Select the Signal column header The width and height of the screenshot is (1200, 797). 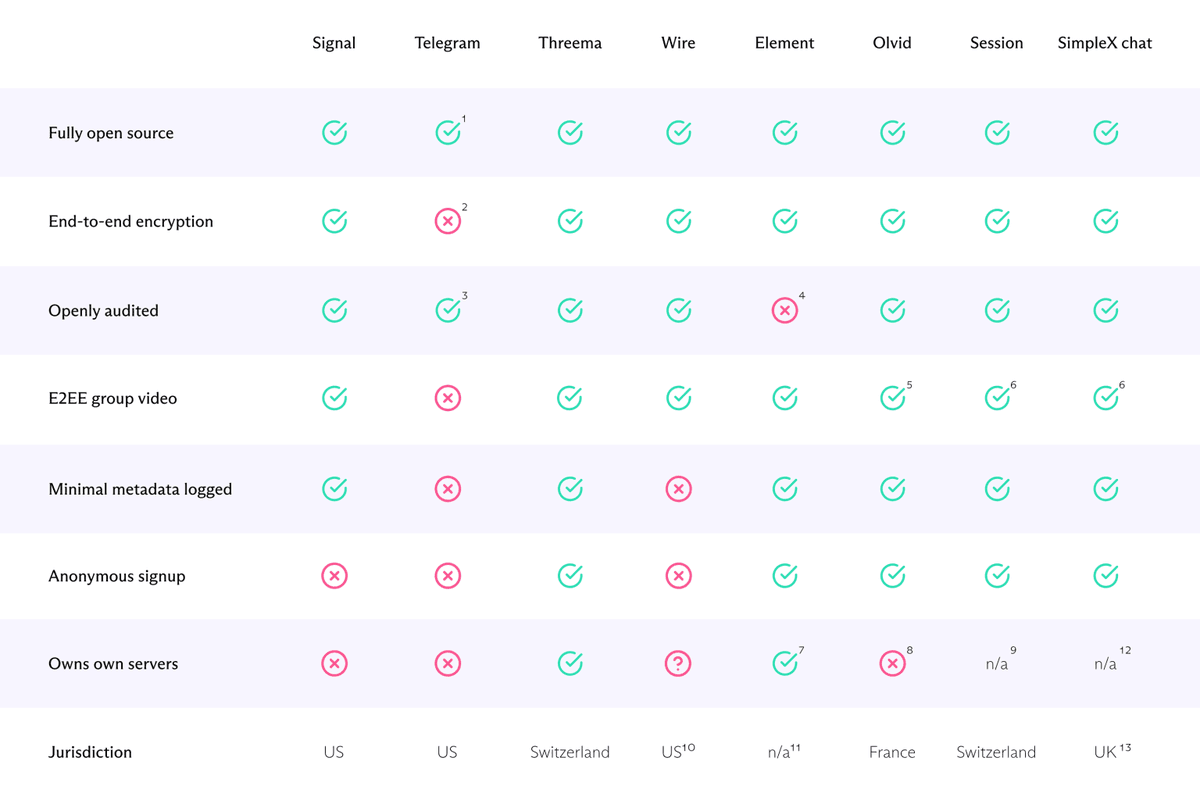334,43
